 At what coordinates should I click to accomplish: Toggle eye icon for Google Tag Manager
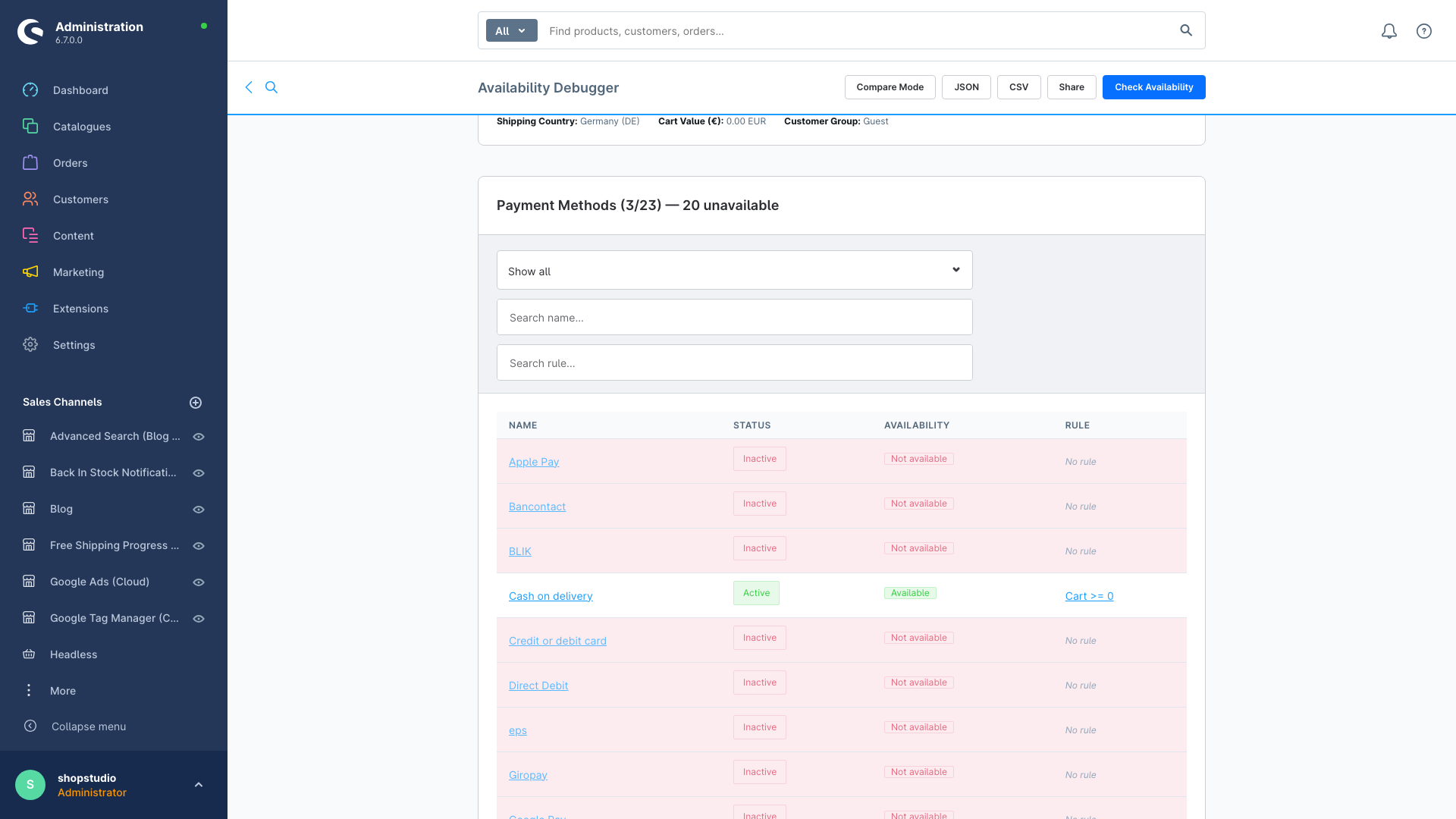(199, 619)
